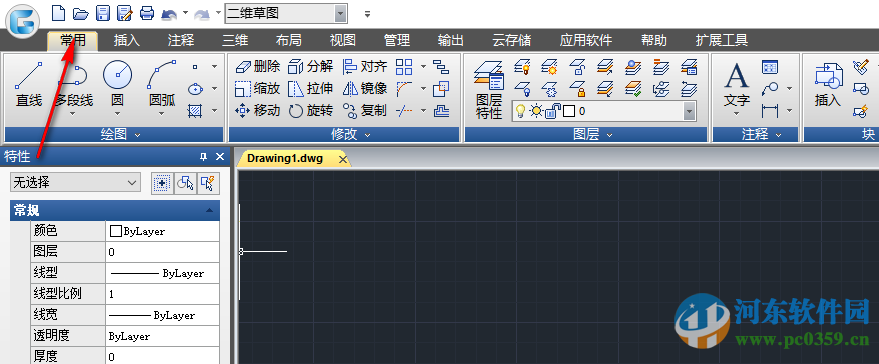This screenshot has width=879, height=364.
Task: Click the 分解 explode tool
Action: click(311, 67)
